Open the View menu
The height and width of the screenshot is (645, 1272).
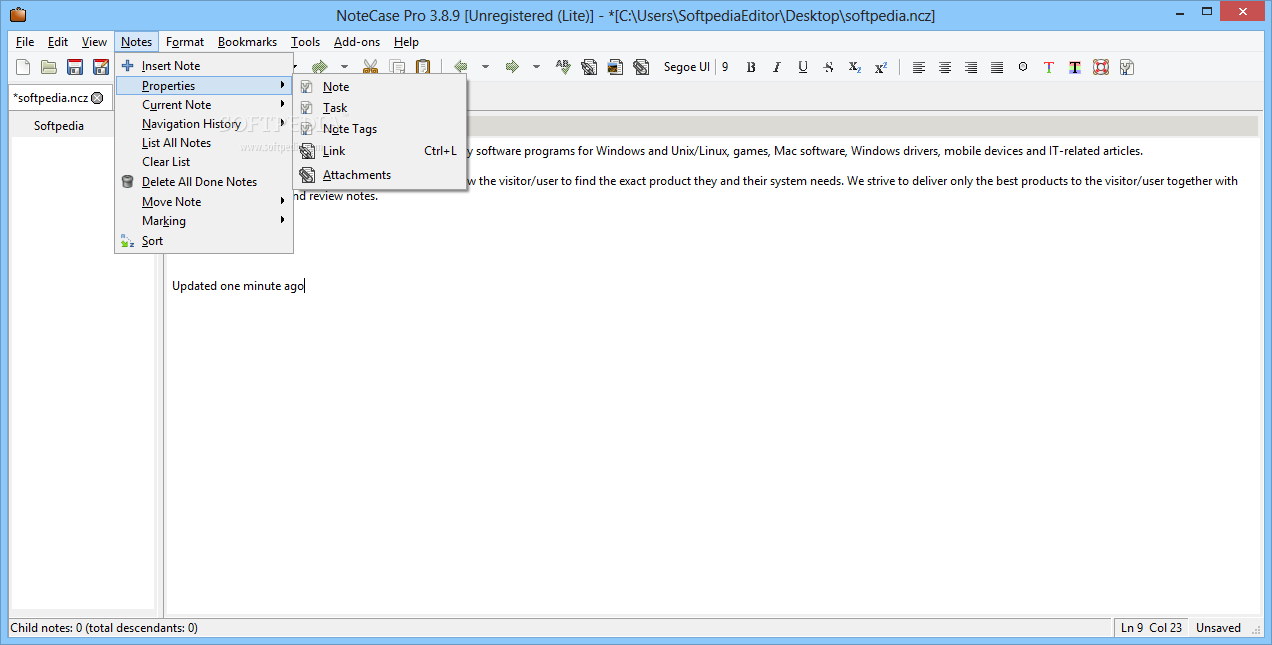(94, 42)
